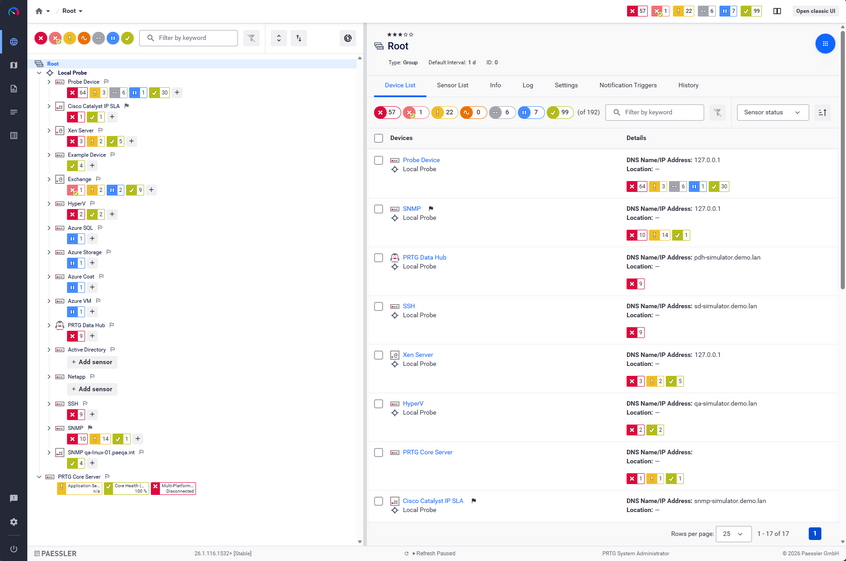Screen dimensions: 846x561
Task: Tick the SNMP row checkbox
Action: (379, 209)
